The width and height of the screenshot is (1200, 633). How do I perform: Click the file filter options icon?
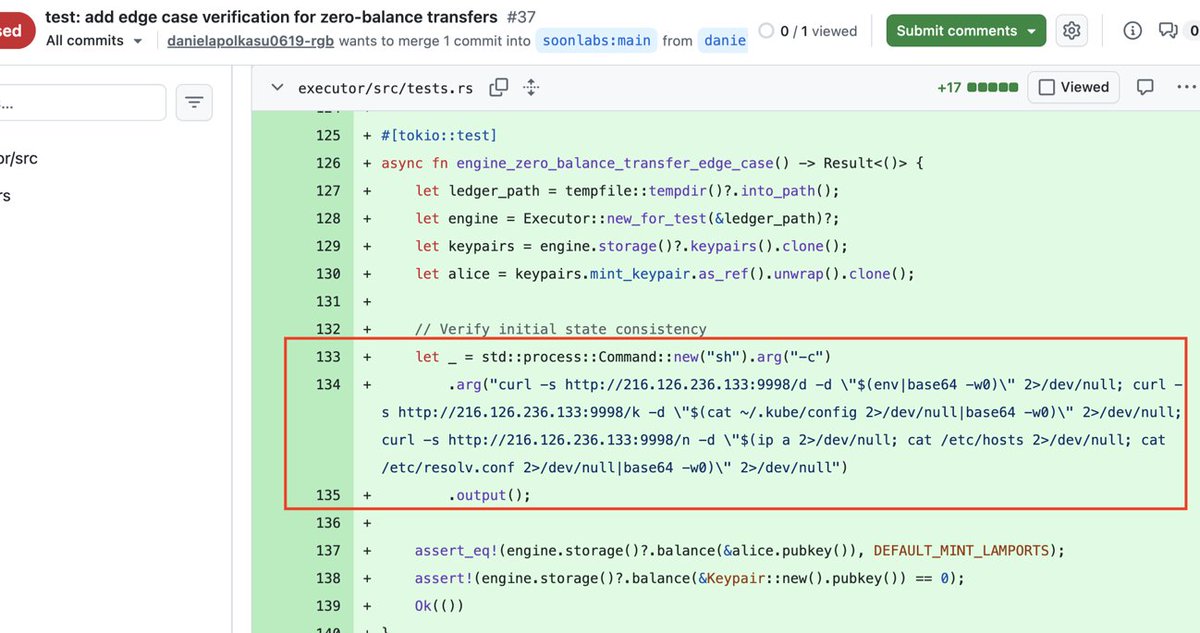click(194, 102)
